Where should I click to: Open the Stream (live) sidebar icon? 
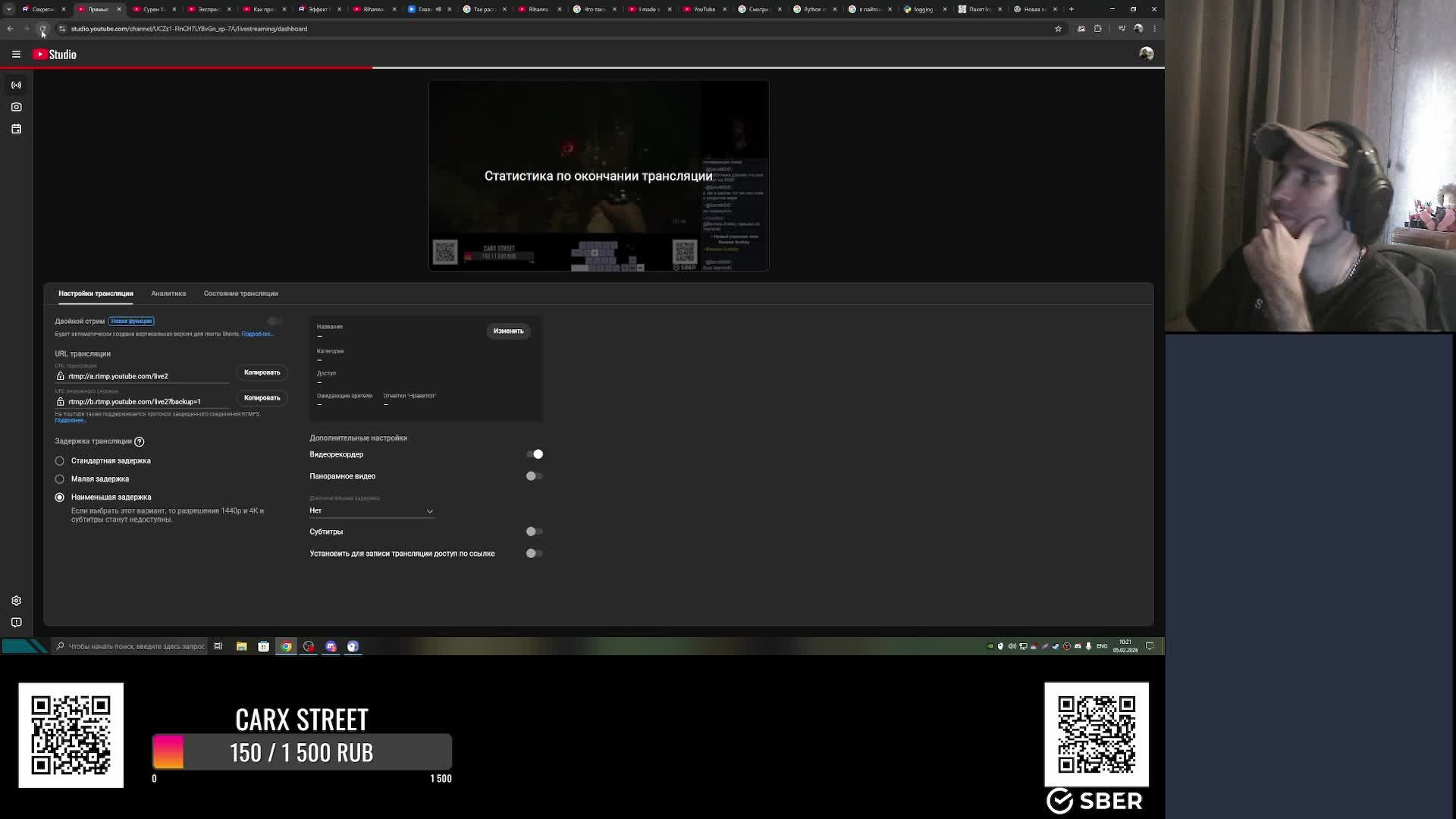click(x=16, y=85)
